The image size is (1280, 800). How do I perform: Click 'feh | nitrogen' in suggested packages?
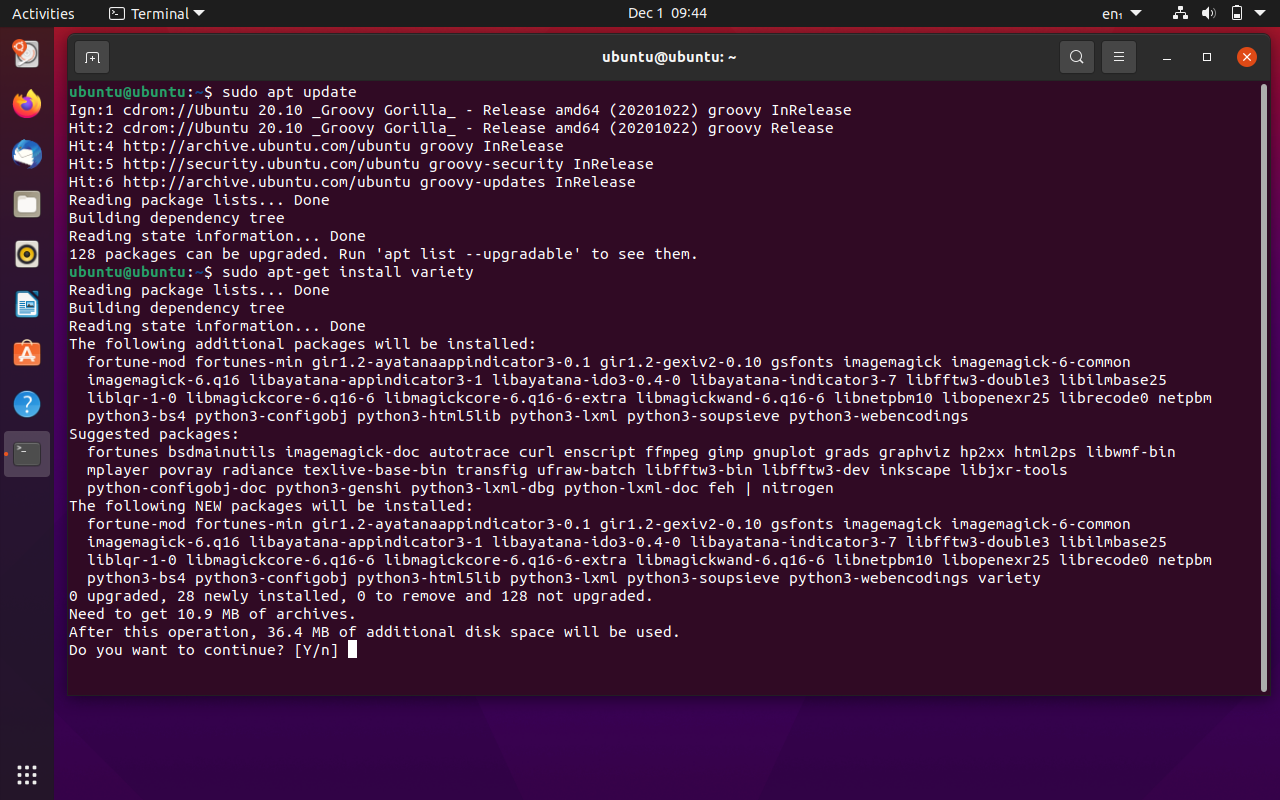pos(770,488)
